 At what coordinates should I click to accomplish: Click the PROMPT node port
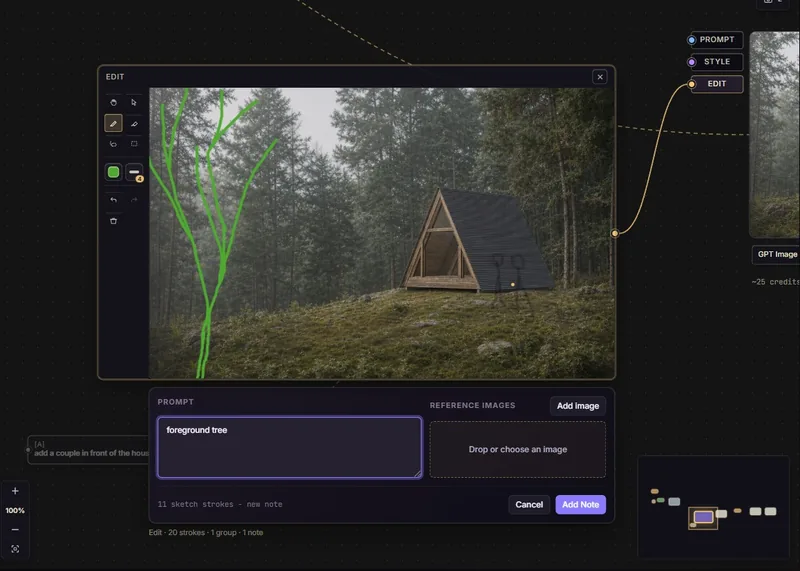tap(716, 40)
